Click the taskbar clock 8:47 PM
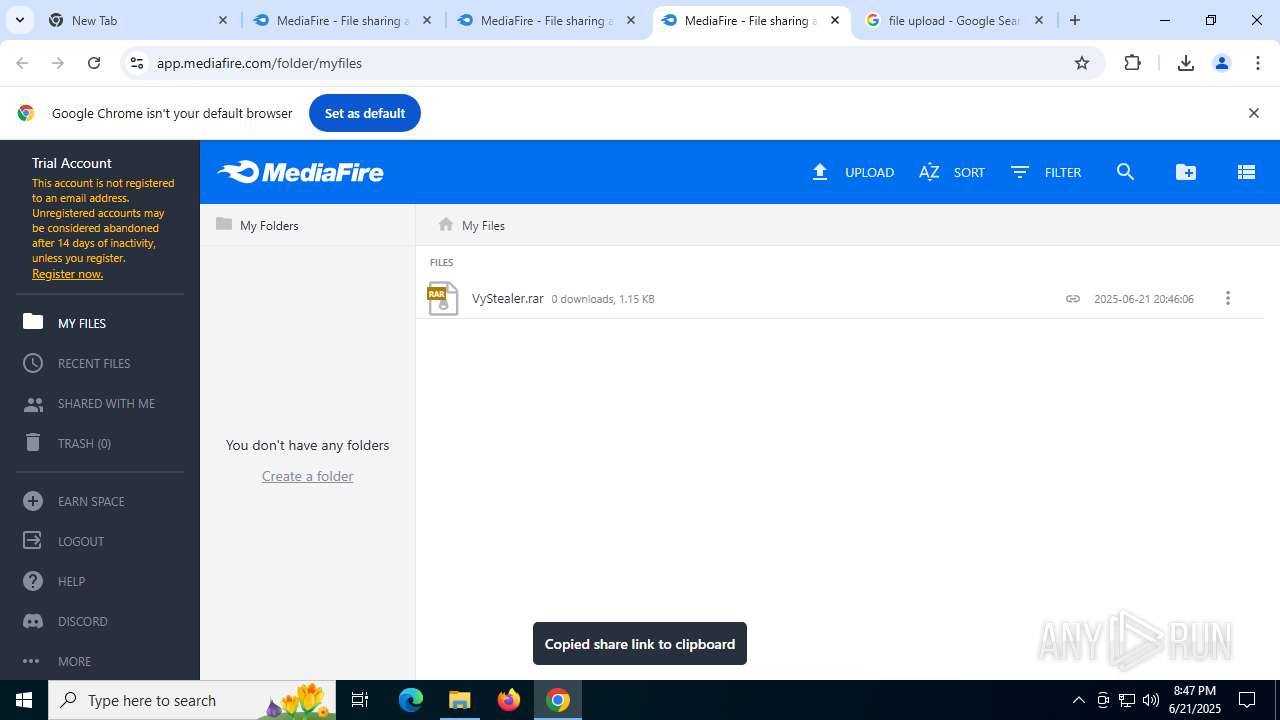Viewport: 1280px width, 720px height. (x=1194, y=700)
